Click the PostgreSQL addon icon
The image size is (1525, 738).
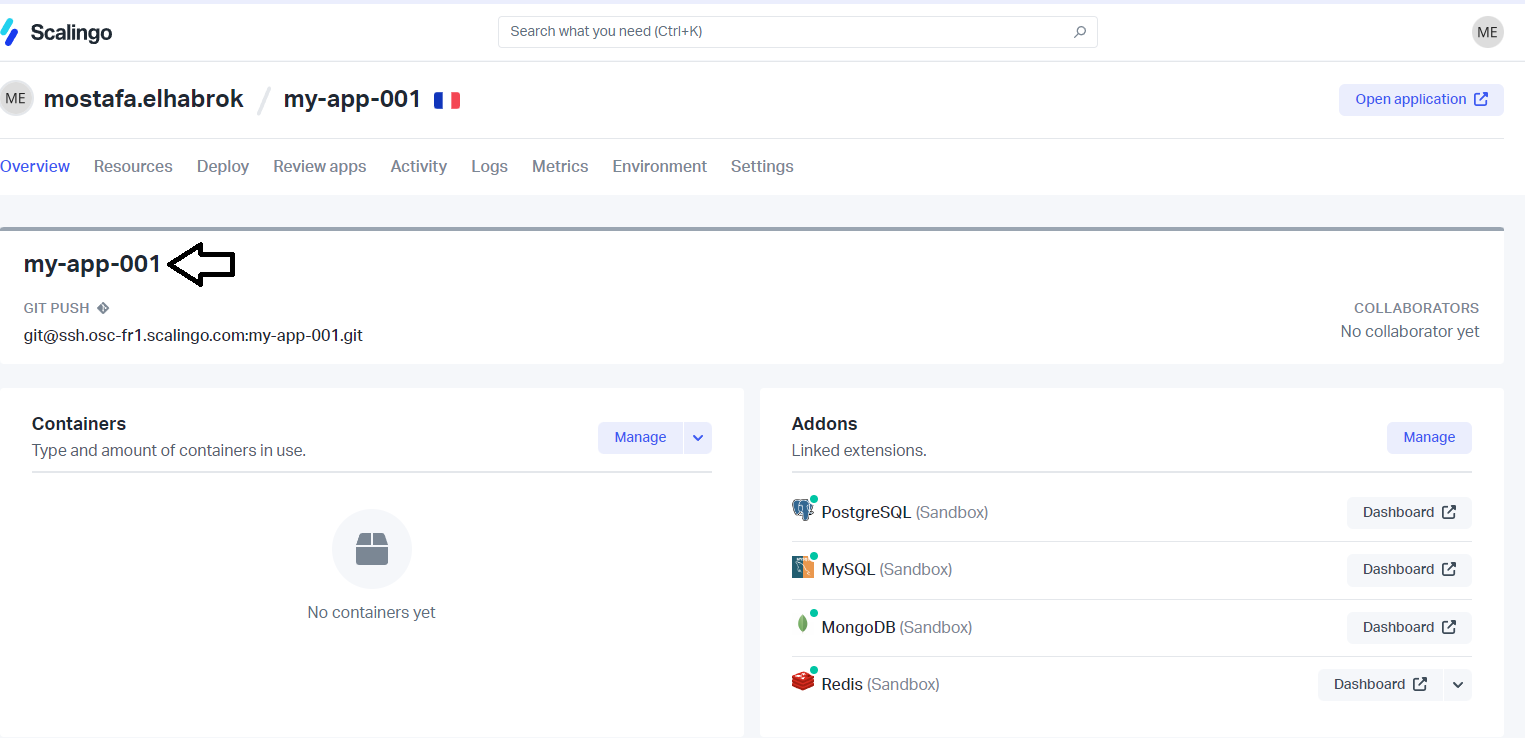[x=802, y=509]
